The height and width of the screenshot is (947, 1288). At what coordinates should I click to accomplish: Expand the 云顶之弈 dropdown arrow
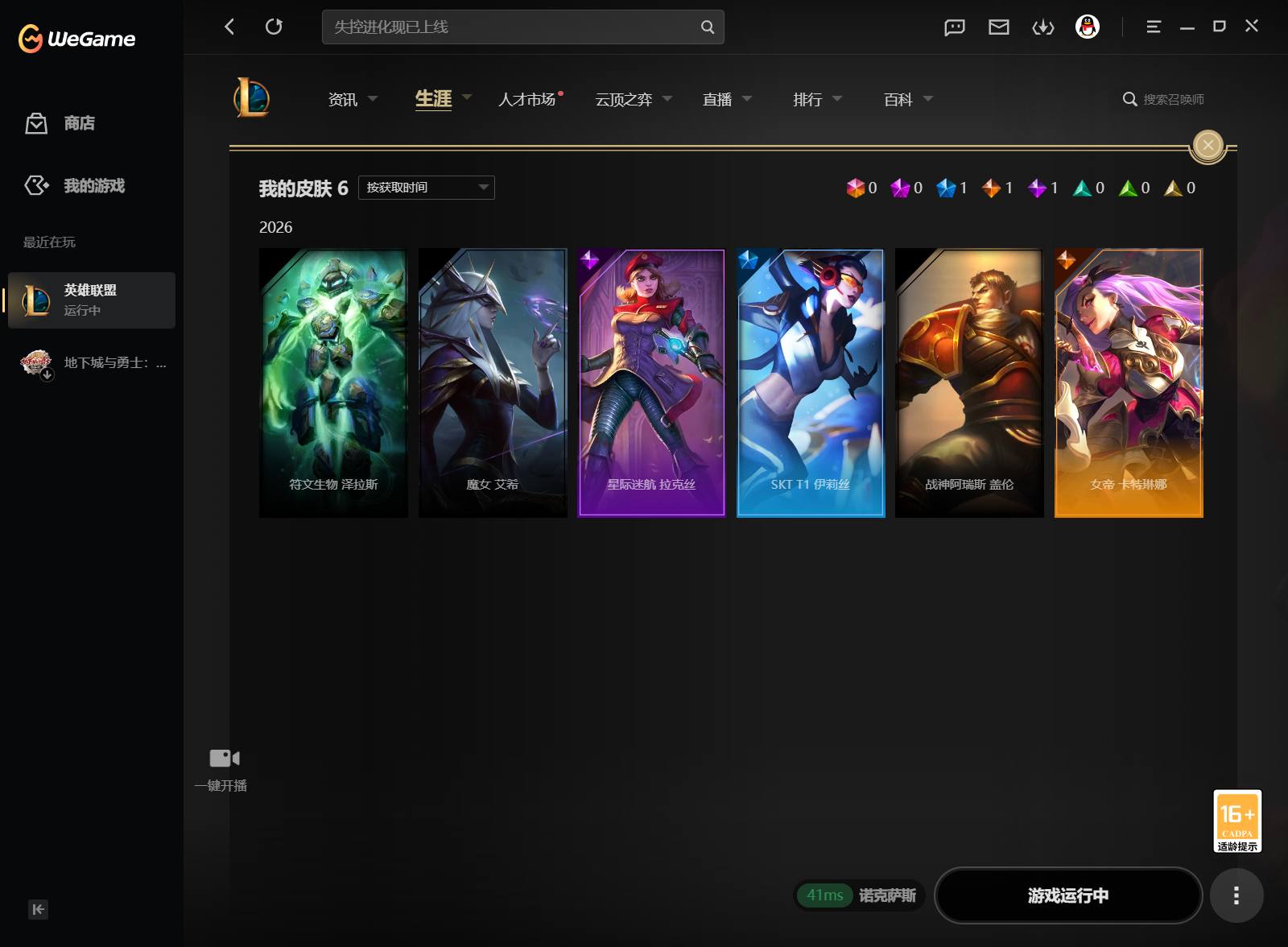point(667,99)
